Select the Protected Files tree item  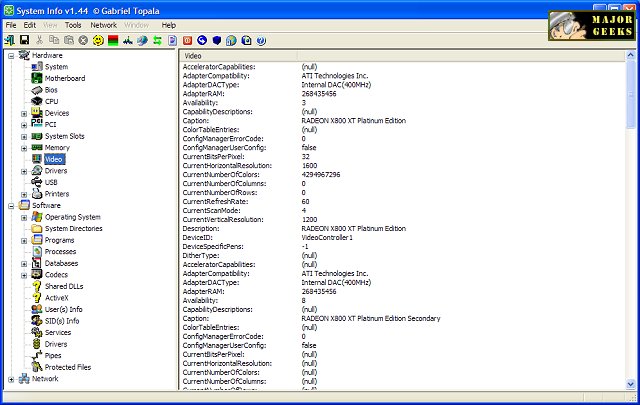pyautogui.click(x=68, y=367)
